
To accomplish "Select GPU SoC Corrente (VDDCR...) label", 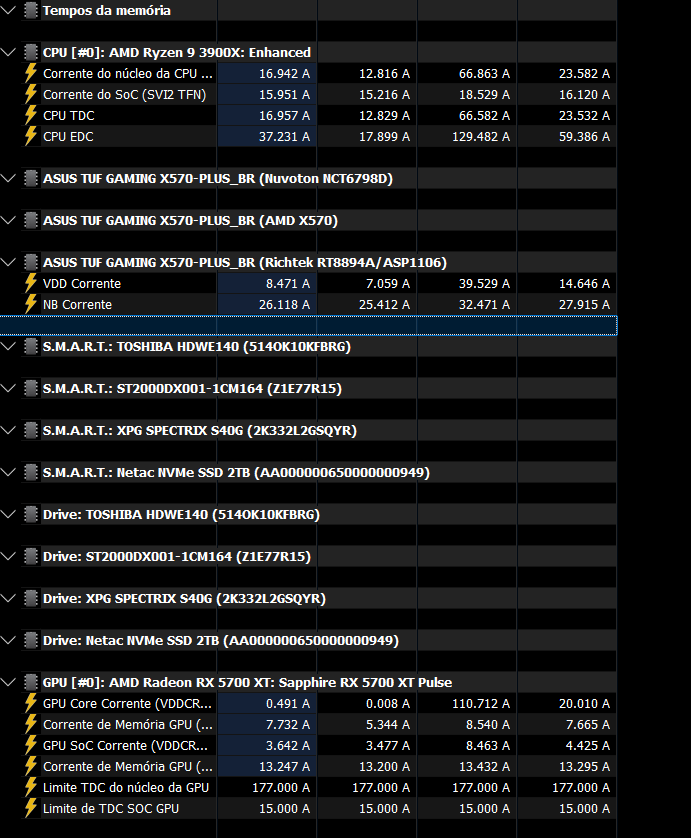I will point(127,746).
